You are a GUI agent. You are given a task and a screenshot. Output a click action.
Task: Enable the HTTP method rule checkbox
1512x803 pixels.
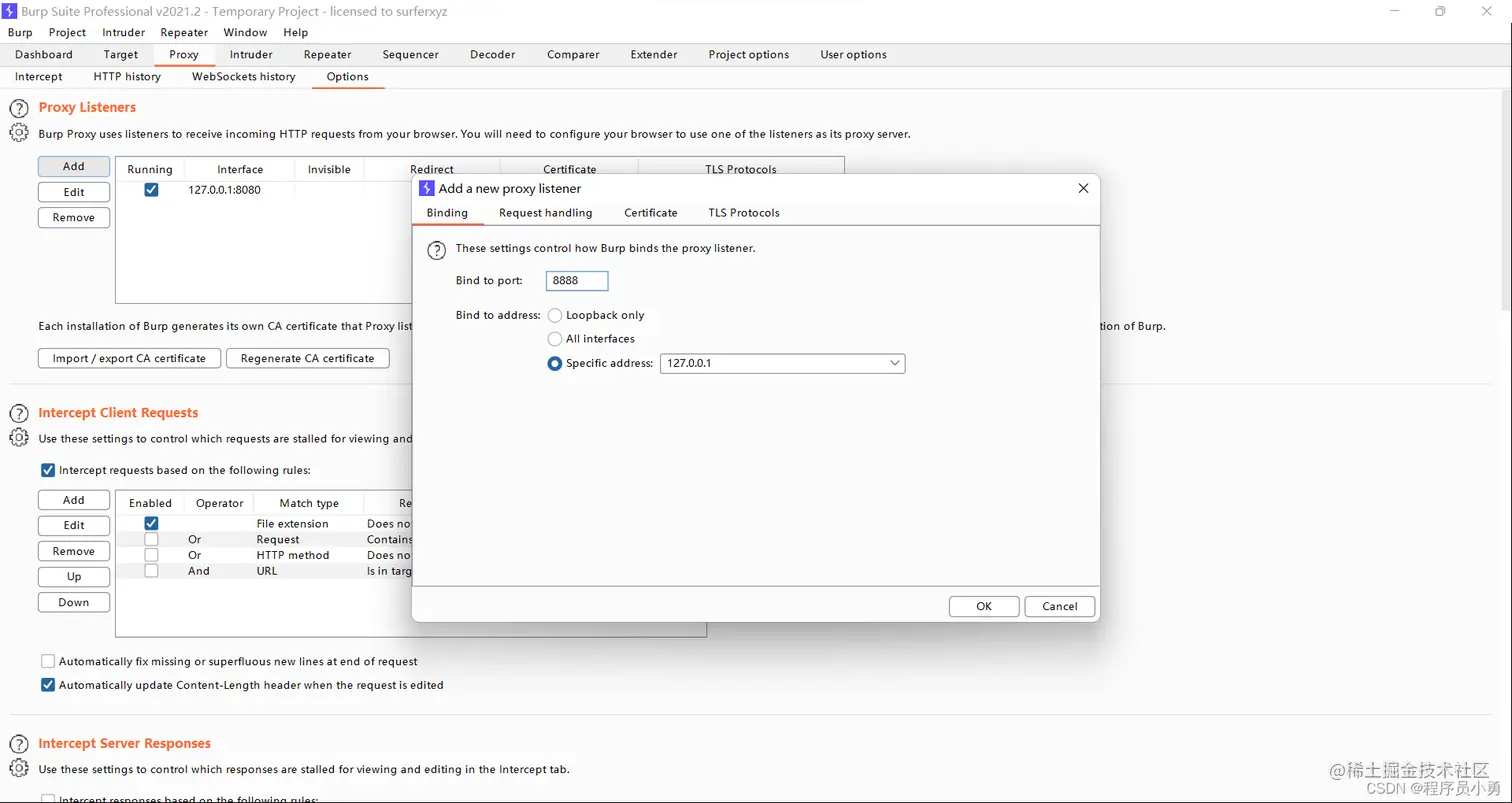click(x=151, y=555)
